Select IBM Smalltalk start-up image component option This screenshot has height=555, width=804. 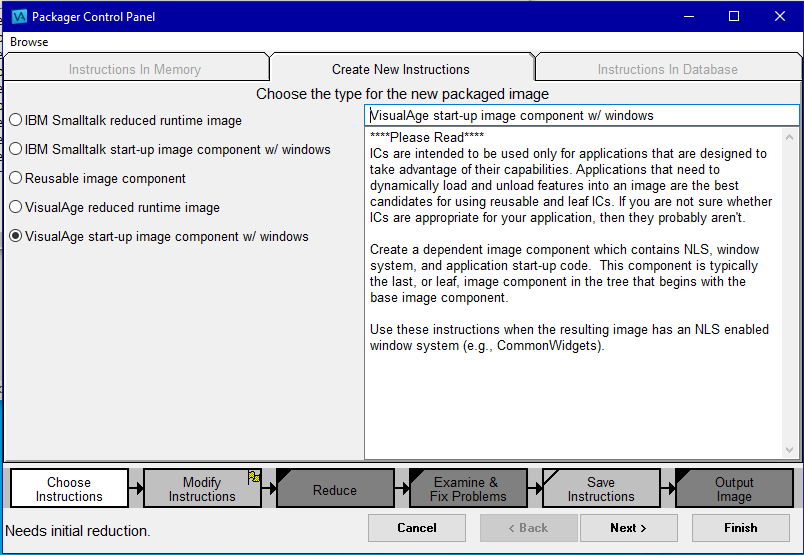(x=16, y=149)
